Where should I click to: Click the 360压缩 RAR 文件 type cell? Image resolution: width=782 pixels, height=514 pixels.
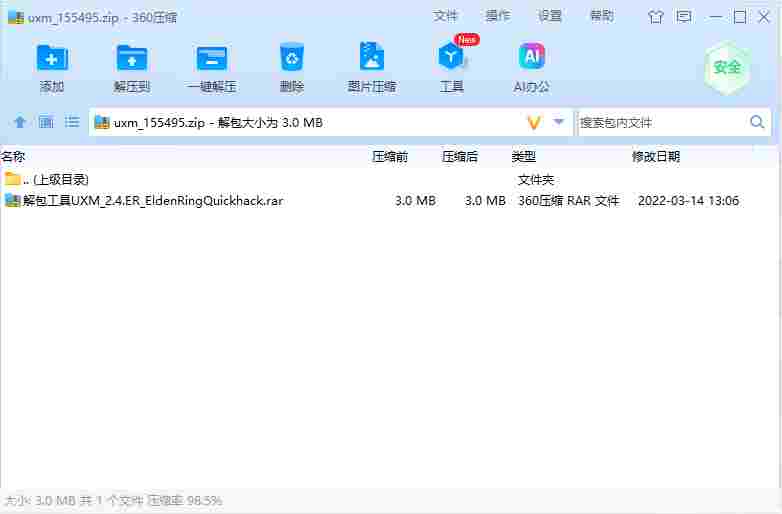[569, 200]
